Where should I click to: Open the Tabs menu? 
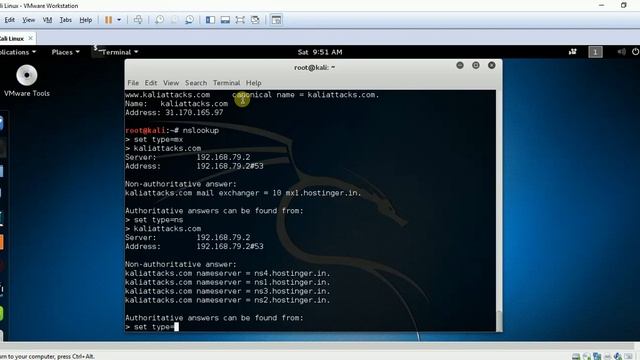pyautogui.click(x=65, y=20)
